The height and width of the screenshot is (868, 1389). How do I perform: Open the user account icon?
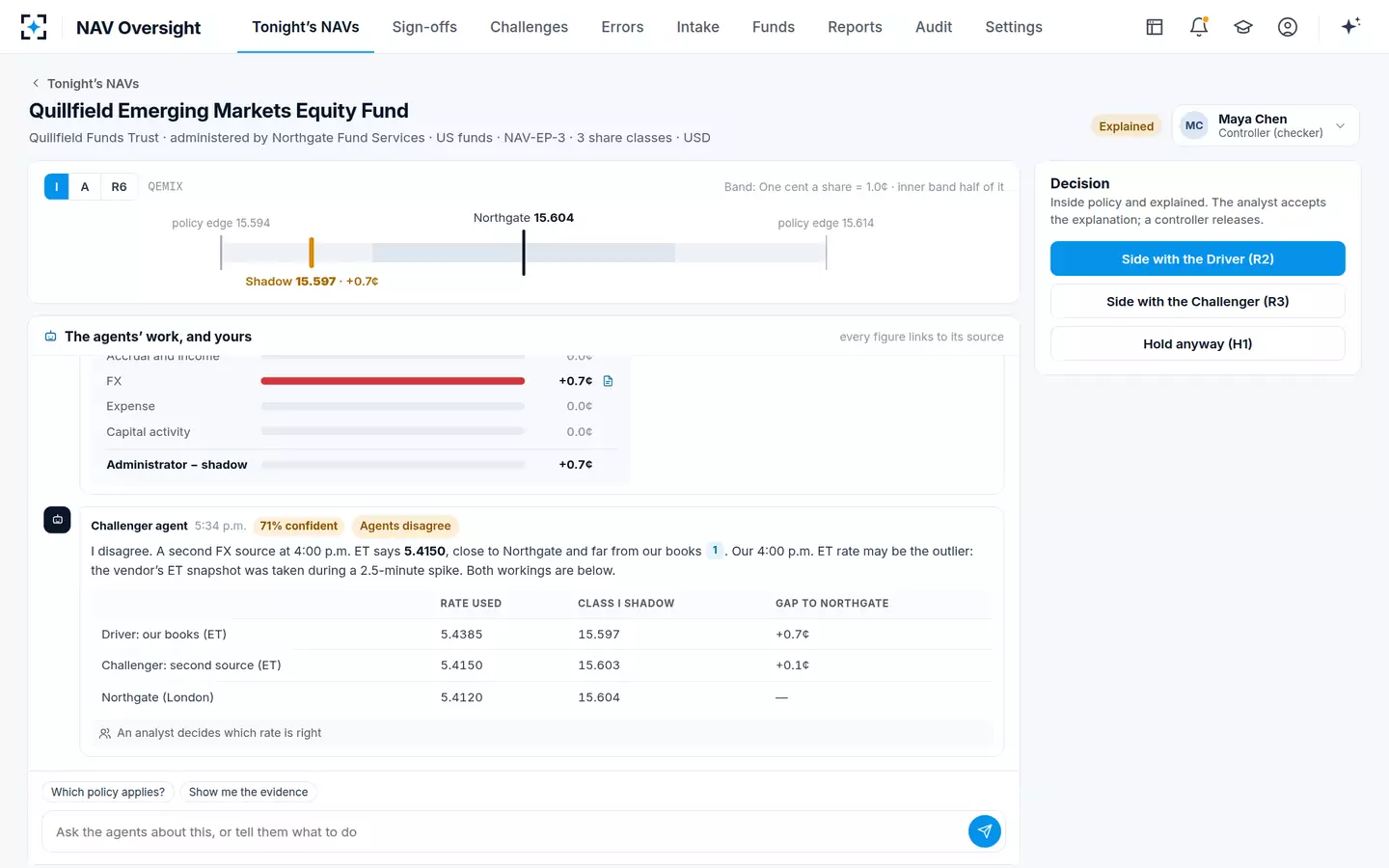coord(1288,27)
